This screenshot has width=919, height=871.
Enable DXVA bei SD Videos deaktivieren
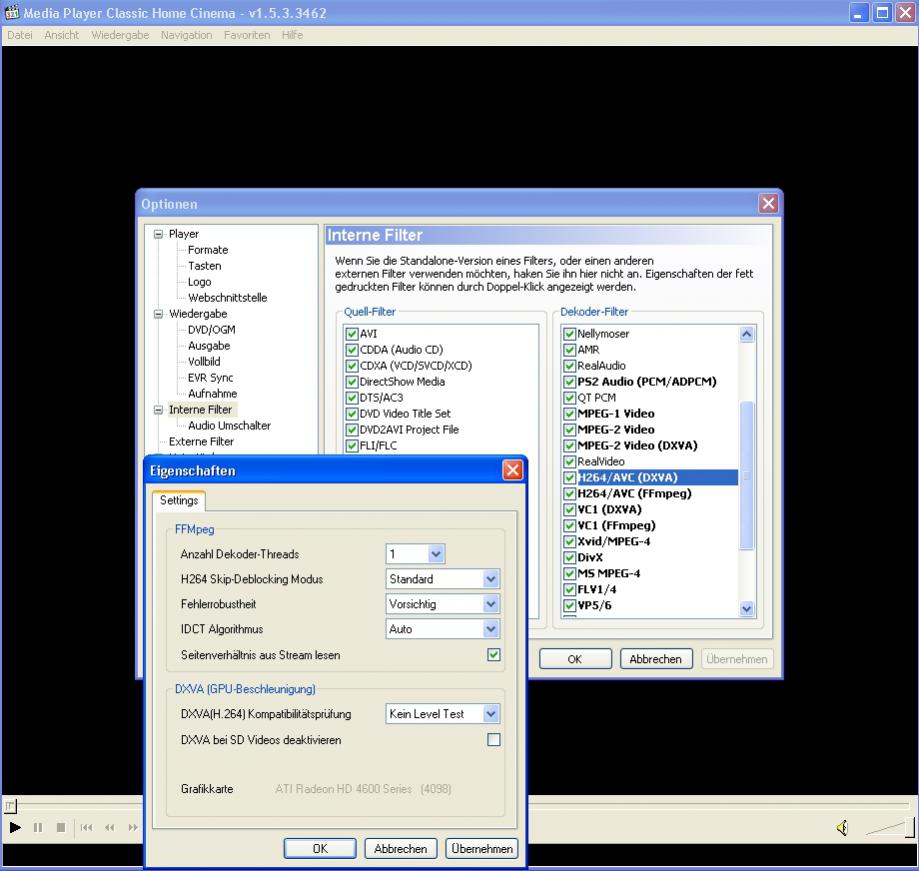coord(494,740)
